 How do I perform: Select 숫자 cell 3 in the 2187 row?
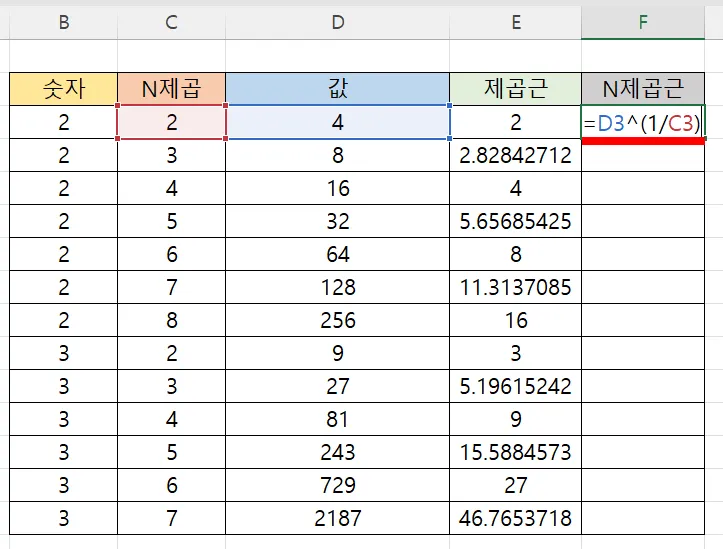point(64,518)
